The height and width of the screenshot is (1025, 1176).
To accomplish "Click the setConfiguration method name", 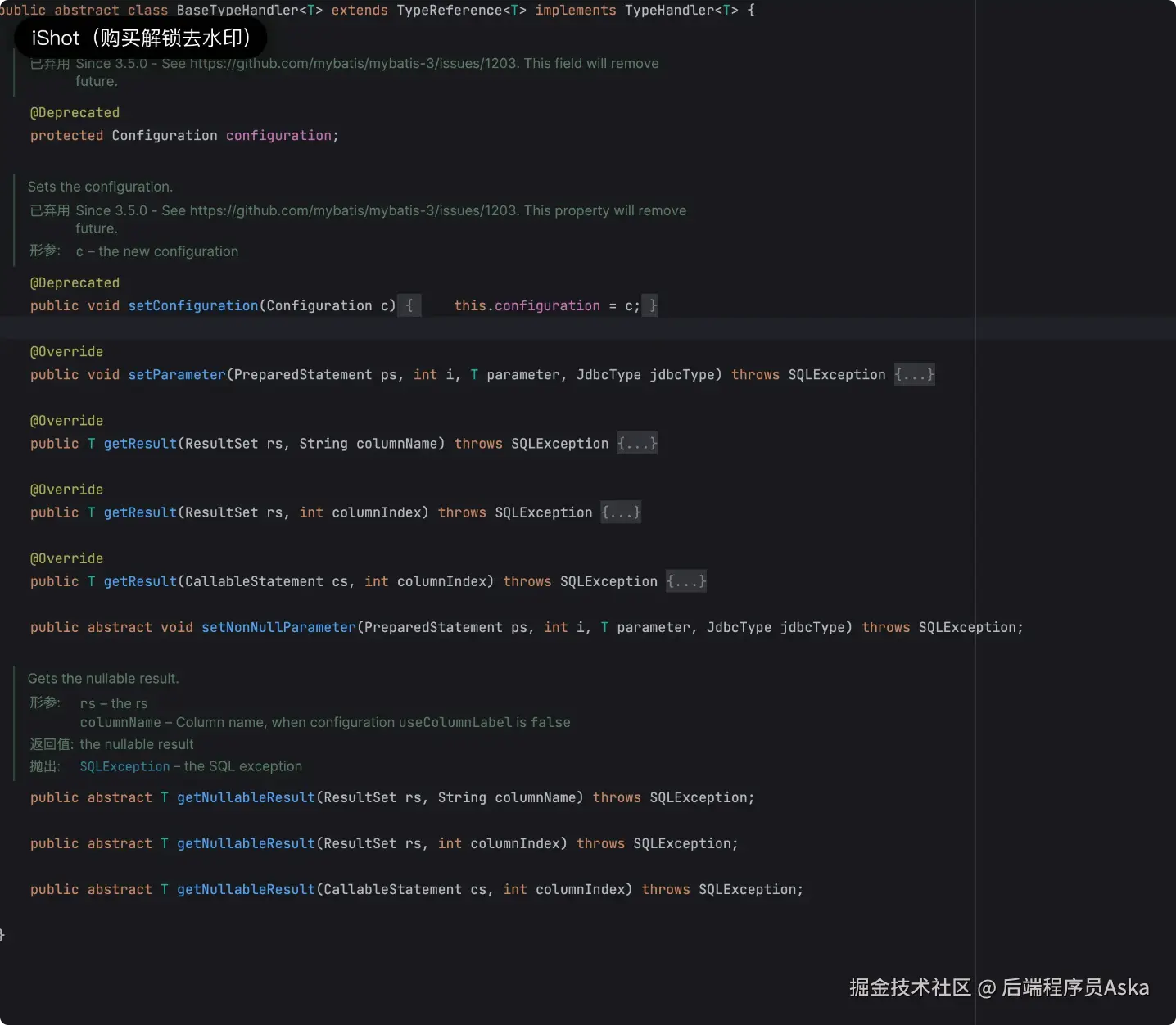I will pos(193,306).
